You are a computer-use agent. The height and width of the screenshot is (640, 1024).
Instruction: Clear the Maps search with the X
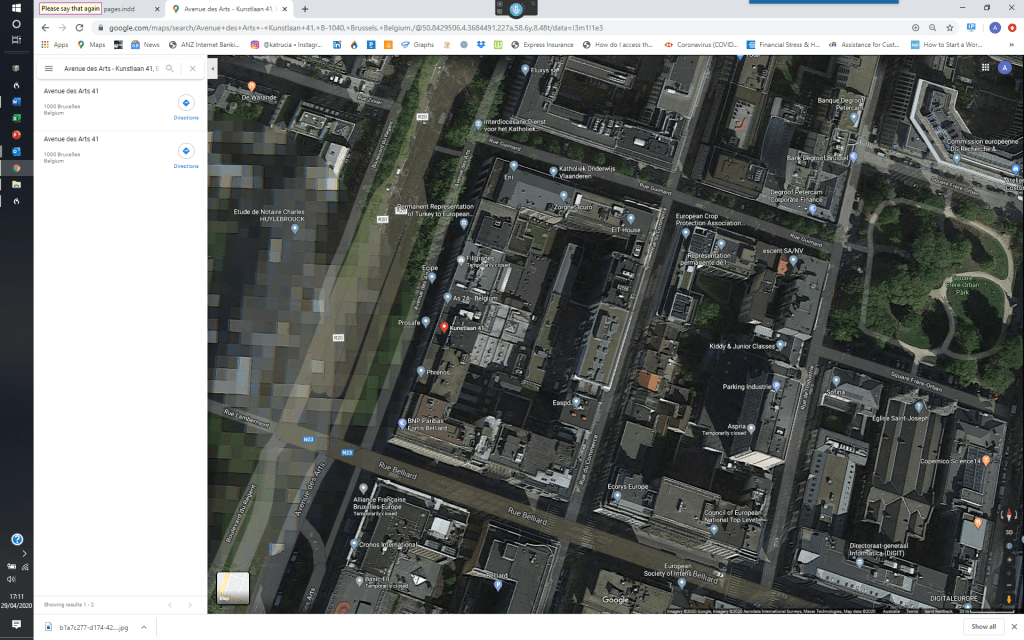click(190, 68)
